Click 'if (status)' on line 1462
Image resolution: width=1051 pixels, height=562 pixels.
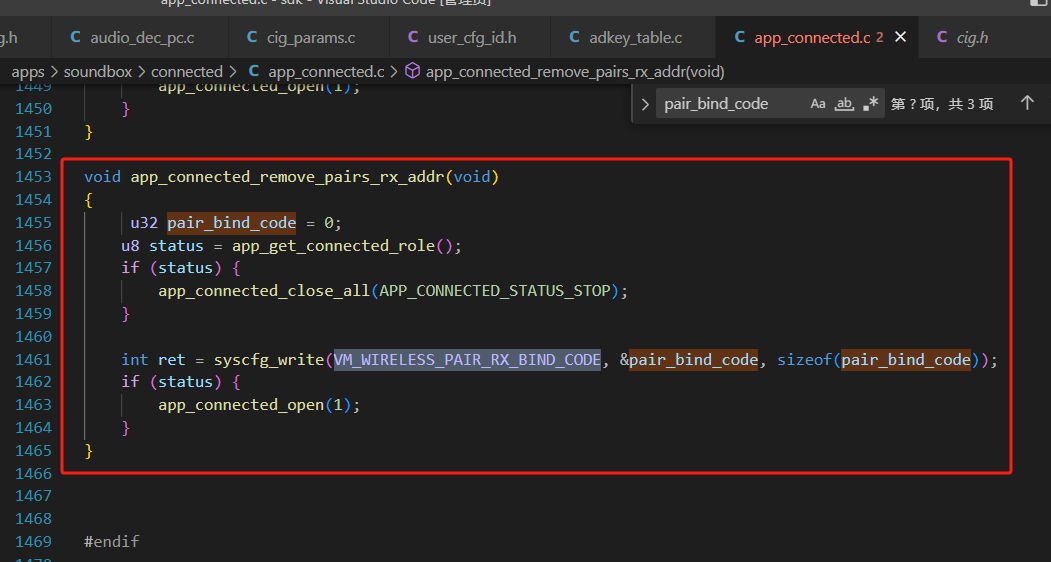171,382
